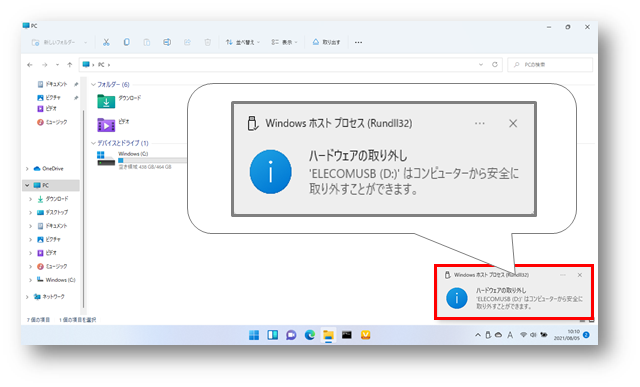Collapse the デバイスとドライブ (1) group
The height and width of the screenshot is (387, 640).
pyautogui.click(x=93, y=143)
